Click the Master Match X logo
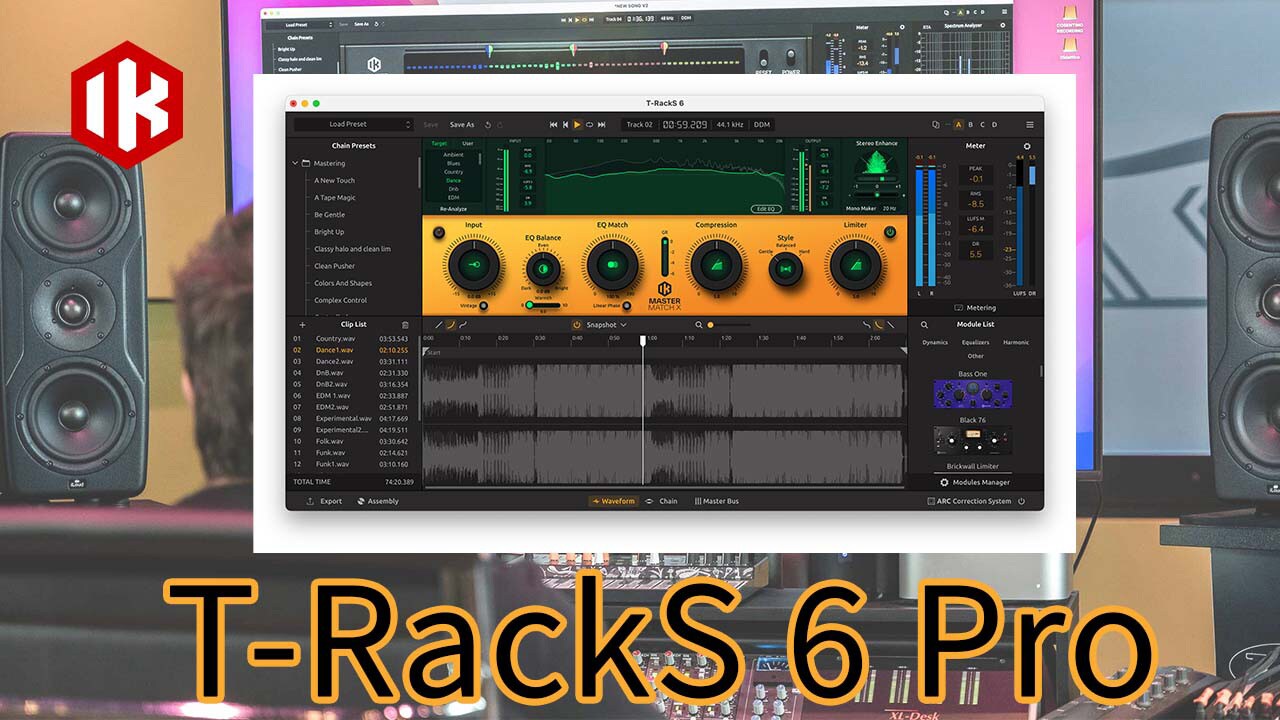This screenshot has height=720, width=1280. [x=664, y=296]
